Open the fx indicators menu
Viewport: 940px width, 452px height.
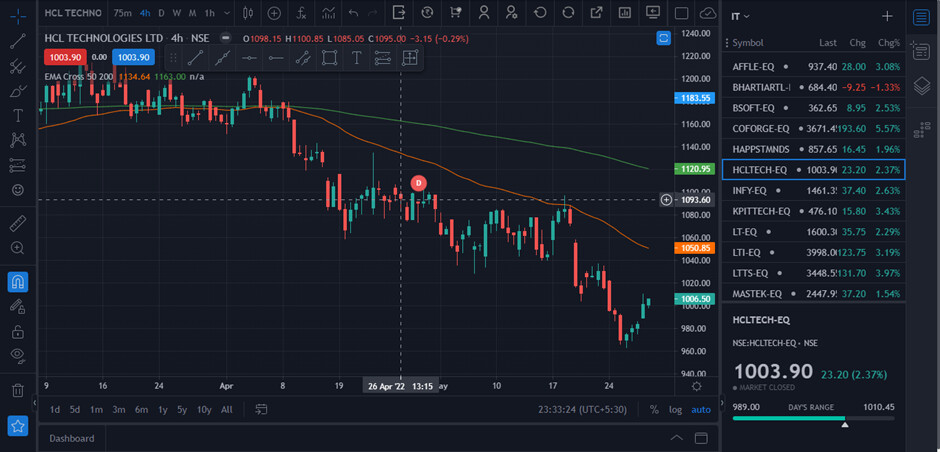tap(302, 13)
